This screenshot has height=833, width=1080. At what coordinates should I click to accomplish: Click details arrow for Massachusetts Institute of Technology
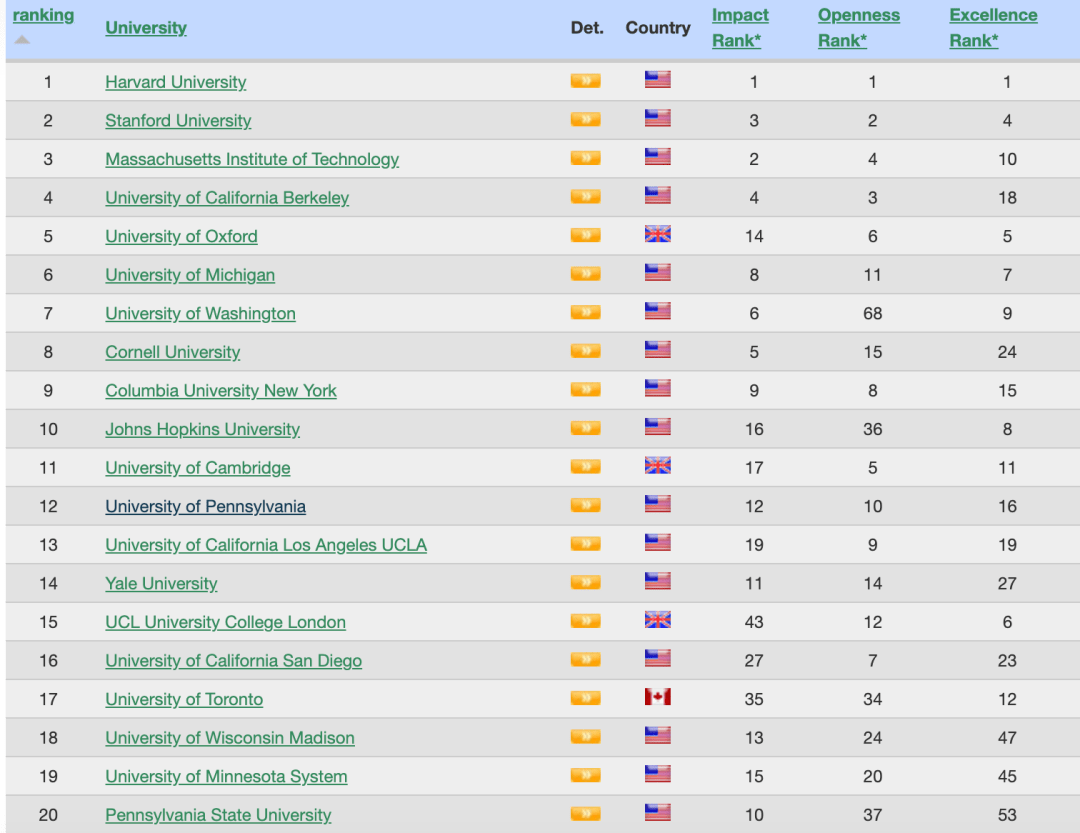tap(585, 158)
